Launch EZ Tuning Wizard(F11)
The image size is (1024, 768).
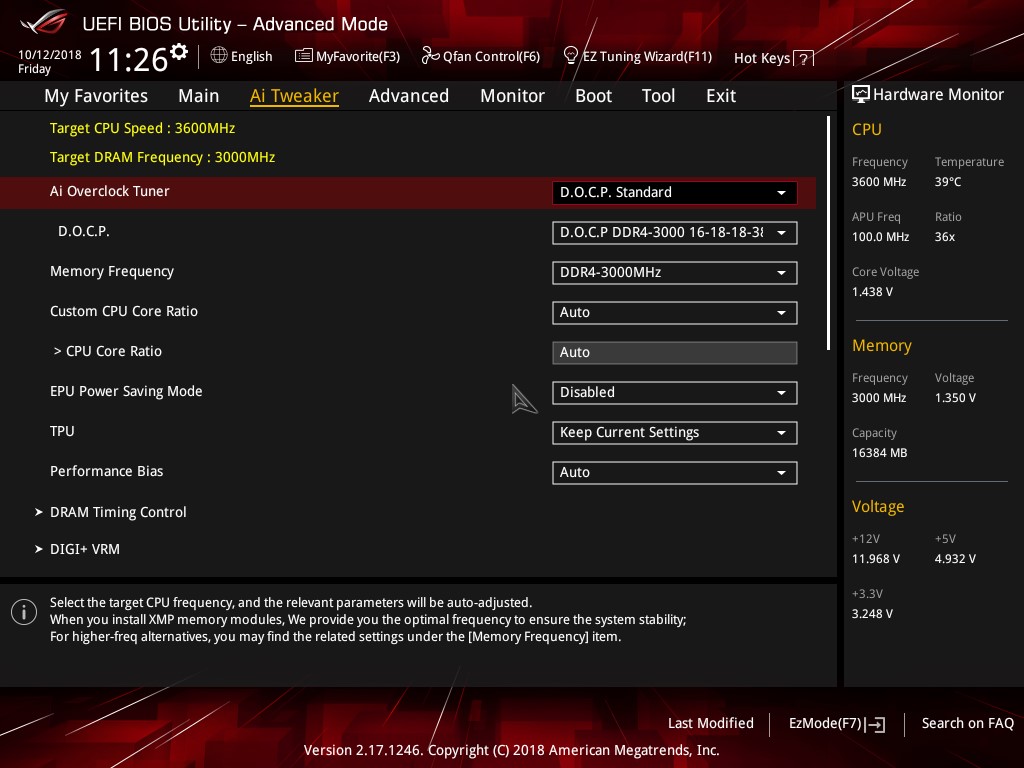pos(647,56)
